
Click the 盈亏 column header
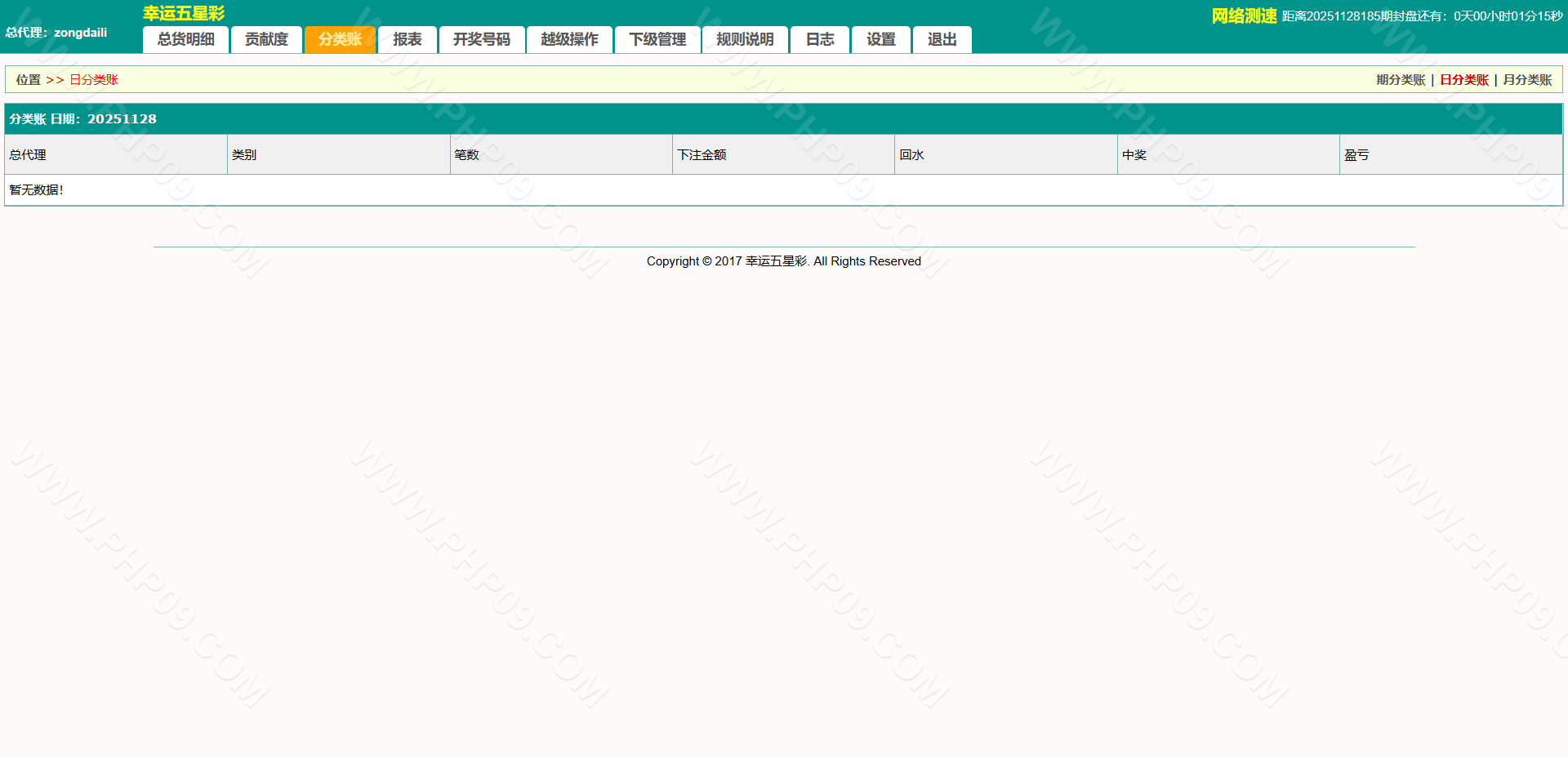(x=1356, y=155)
